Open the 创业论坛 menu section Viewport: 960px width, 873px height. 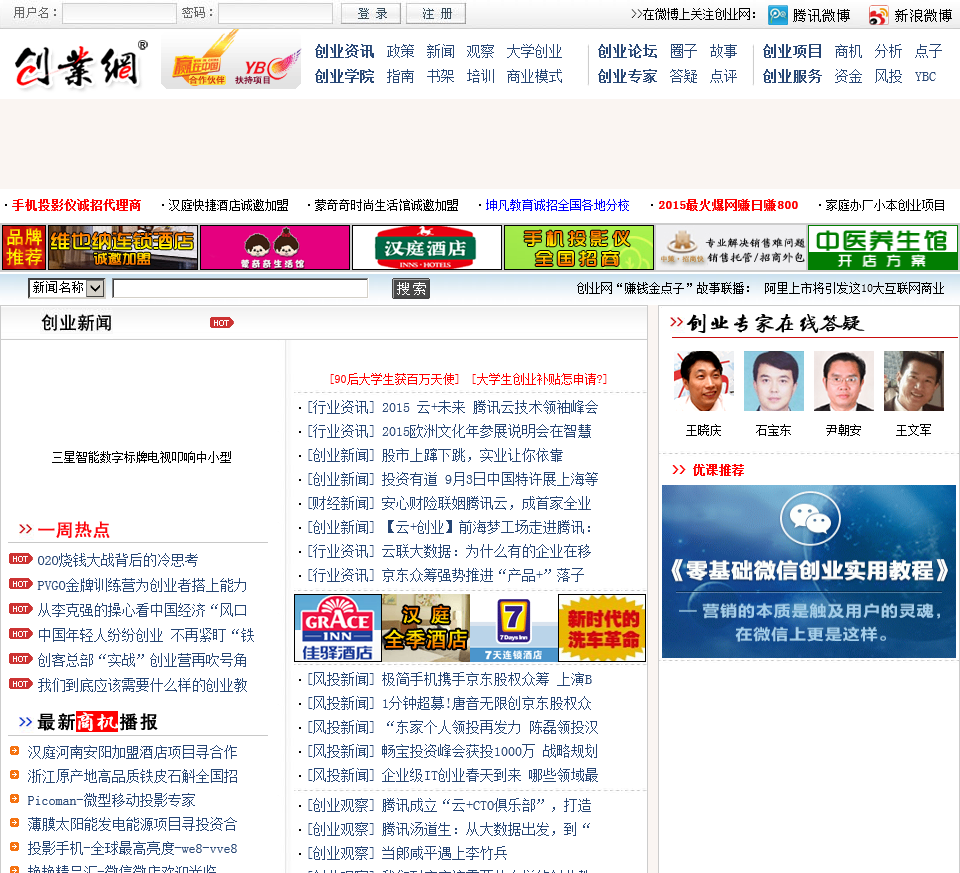coord(627,51)
